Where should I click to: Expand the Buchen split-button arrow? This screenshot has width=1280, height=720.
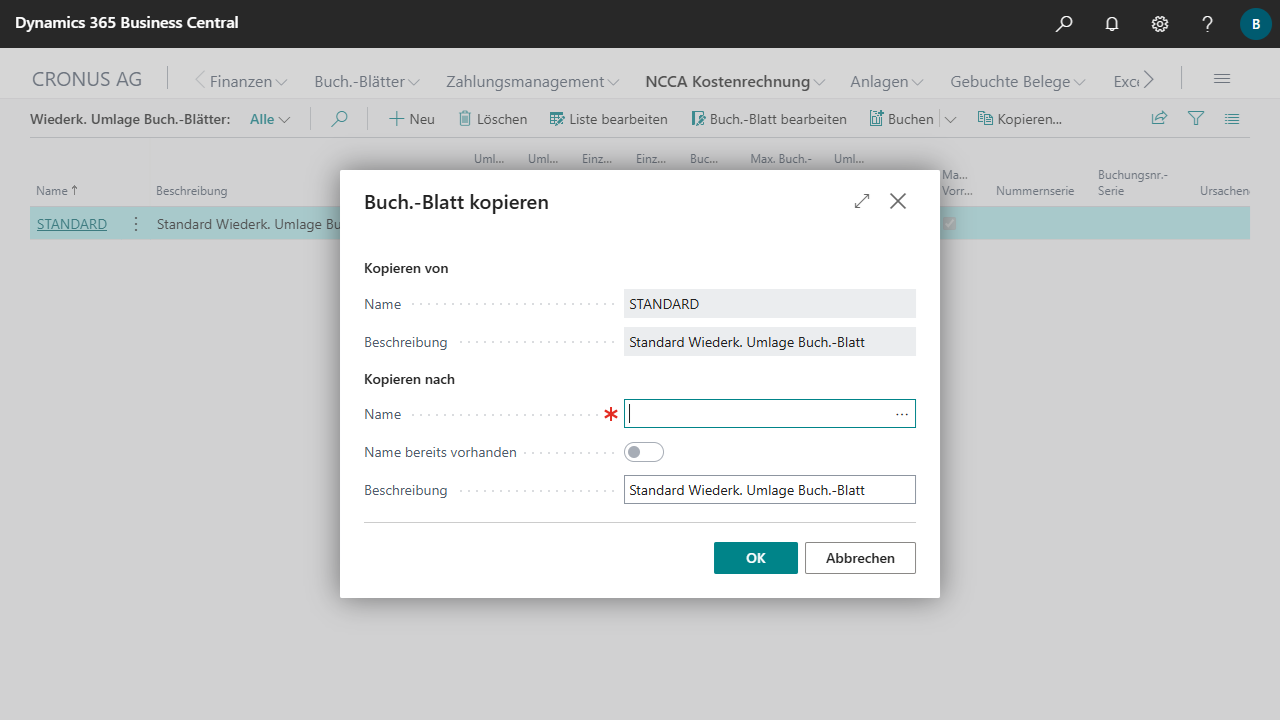click(950, 119)
